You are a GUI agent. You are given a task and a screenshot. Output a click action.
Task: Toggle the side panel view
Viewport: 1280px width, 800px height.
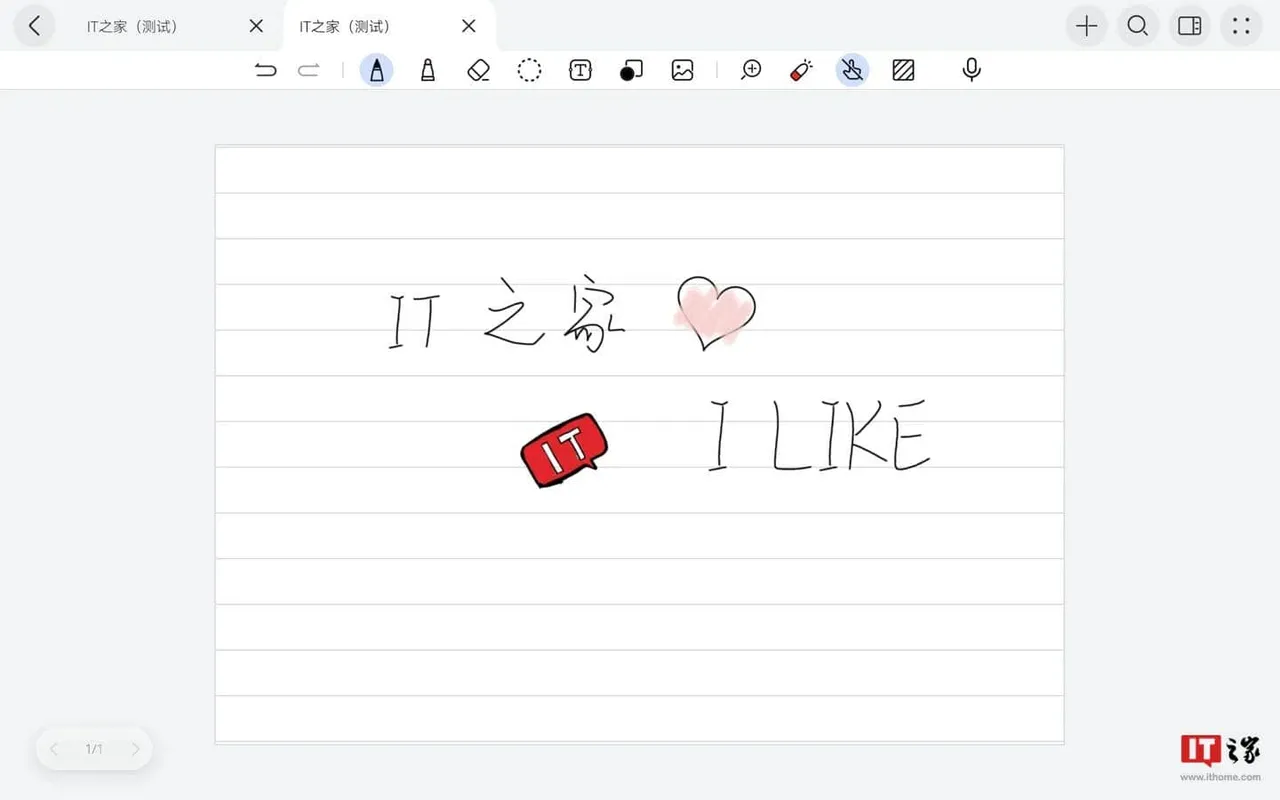[1189, 26]
